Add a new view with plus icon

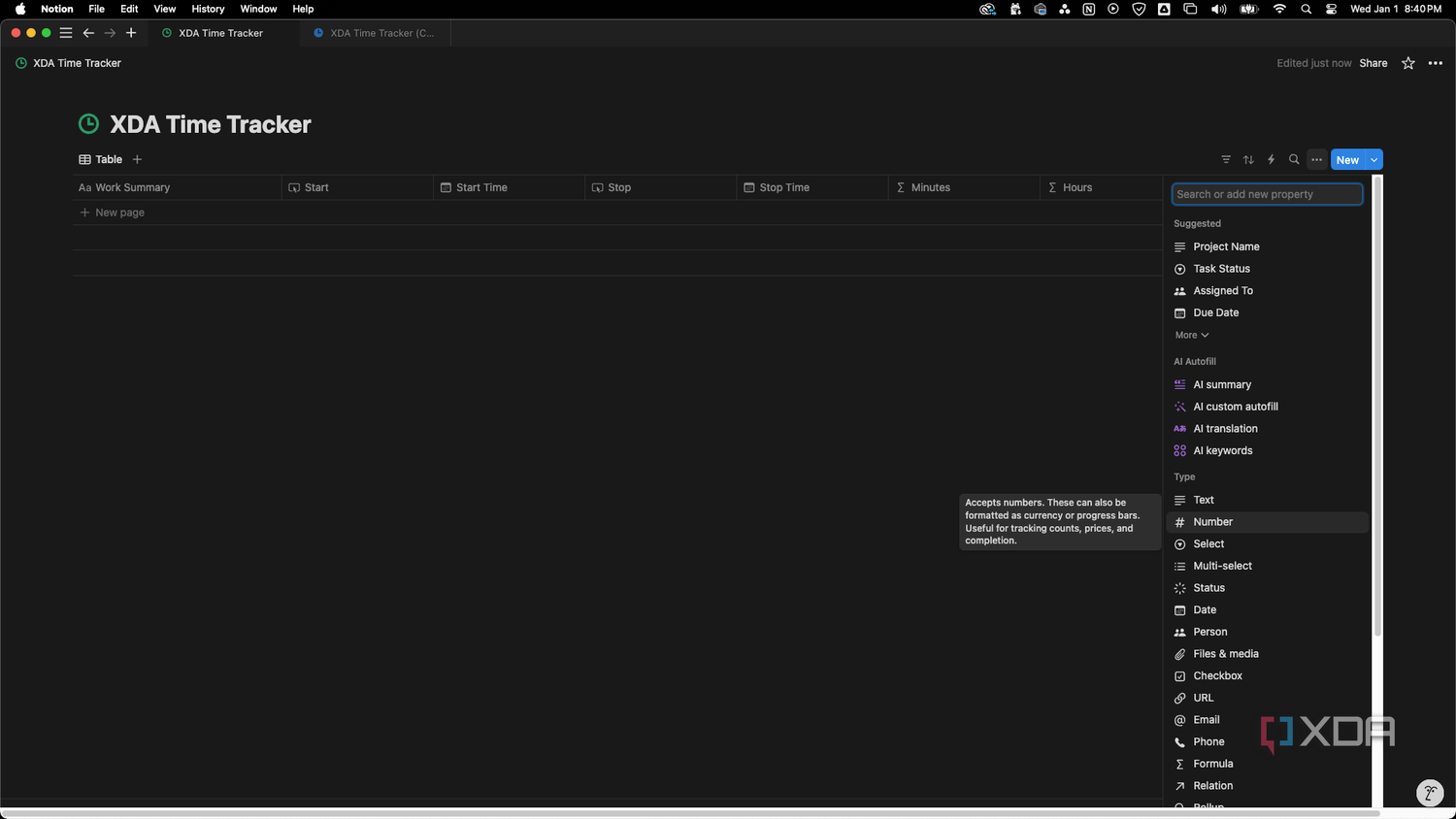[x=137, y=159]
